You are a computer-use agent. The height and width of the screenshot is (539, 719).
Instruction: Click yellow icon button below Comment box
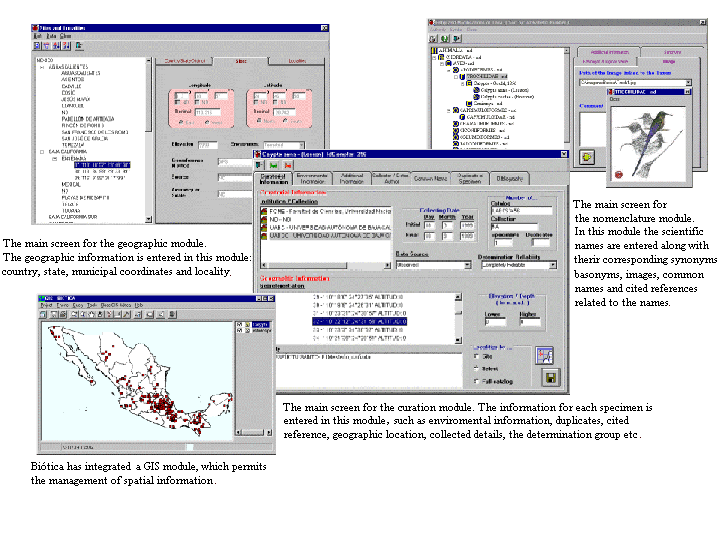(587, 157)
